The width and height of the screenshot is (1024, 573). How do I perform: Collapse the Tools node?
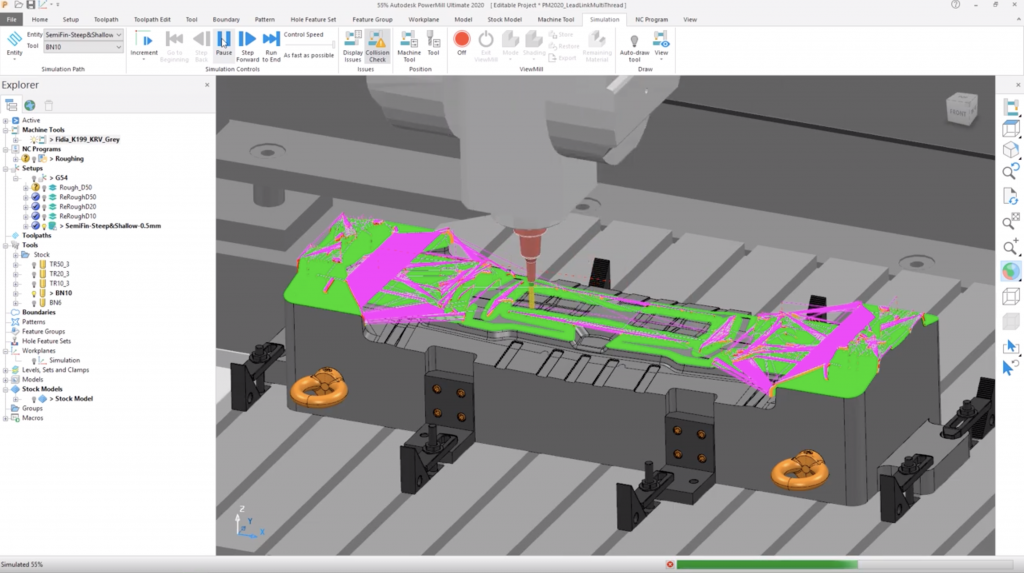click(6, 245)
